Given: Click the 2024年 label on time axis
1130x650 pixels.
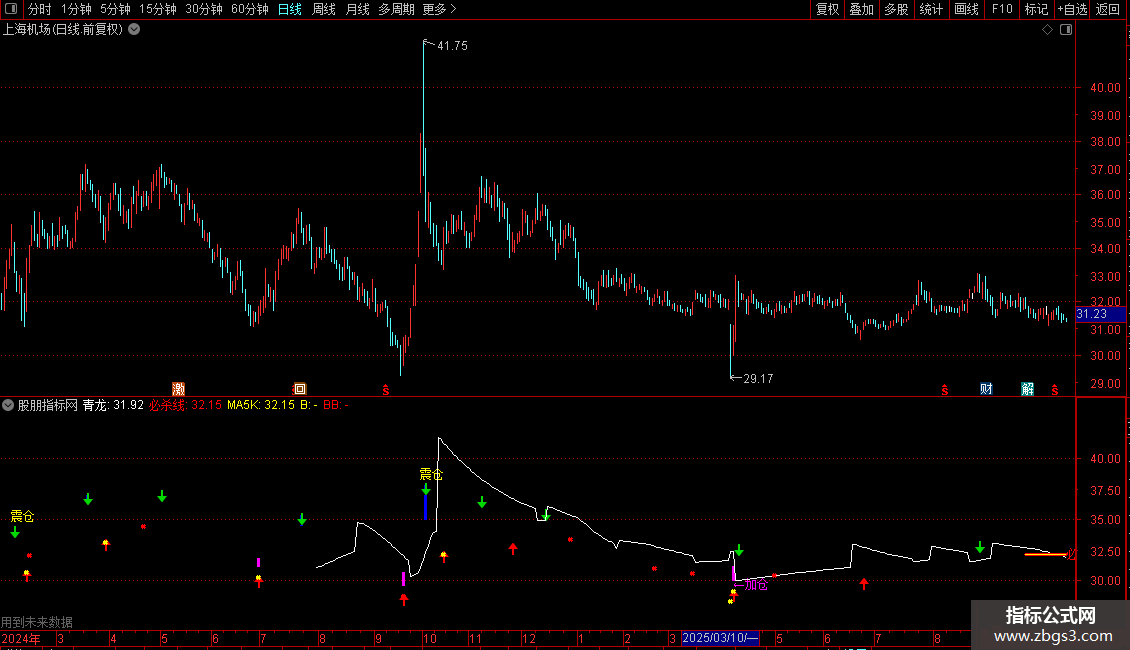Looking at the screenshot, I should coord(20,638).
